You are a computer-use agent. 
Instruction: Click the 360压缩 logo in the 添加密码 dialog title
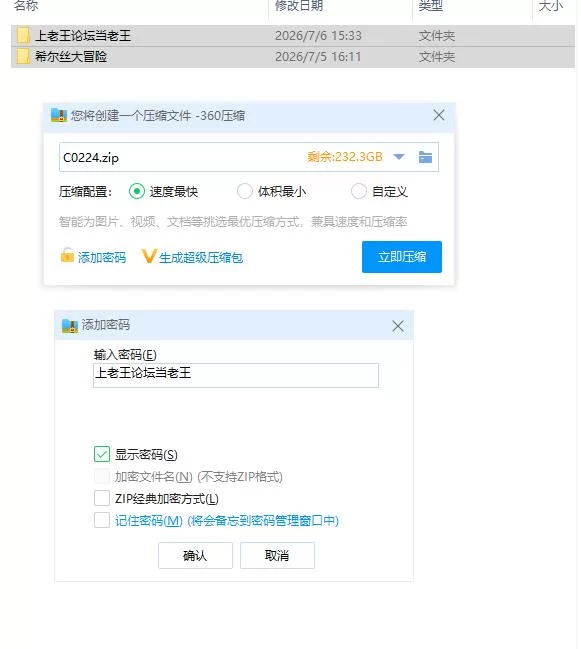click(x=70, y=326)
